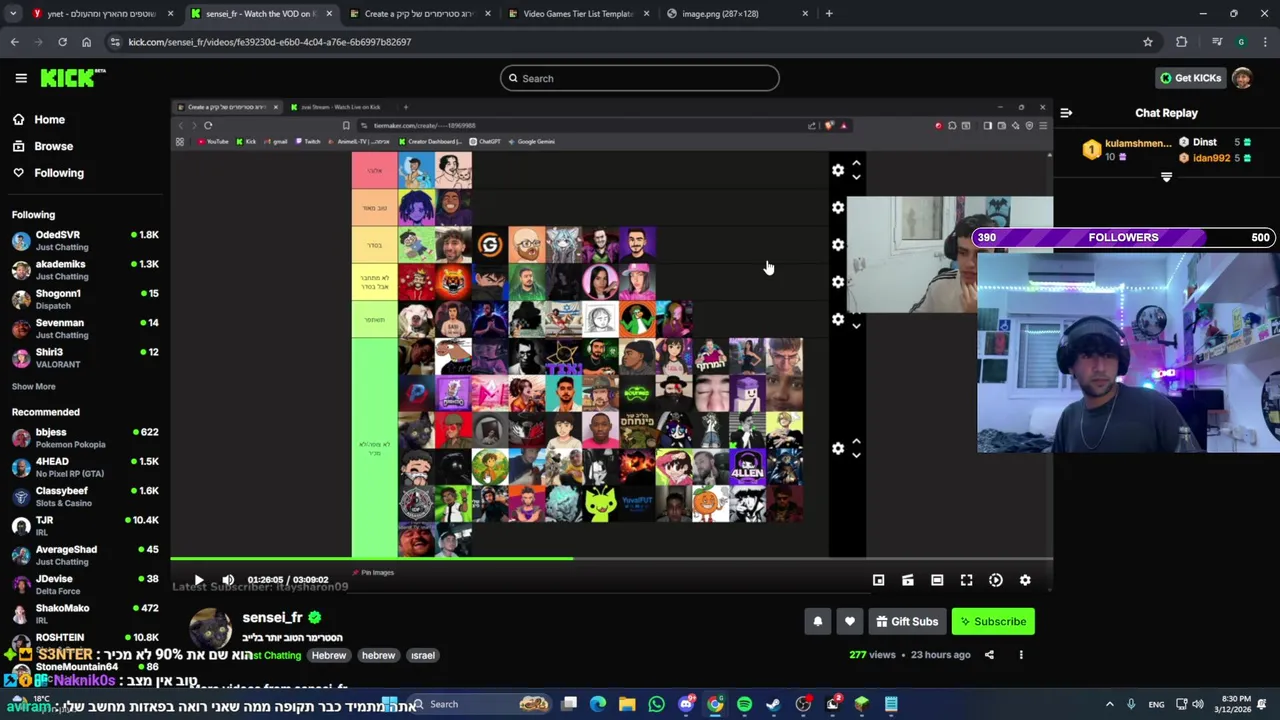Open Spotify from the taskbar

coord(744,704)
